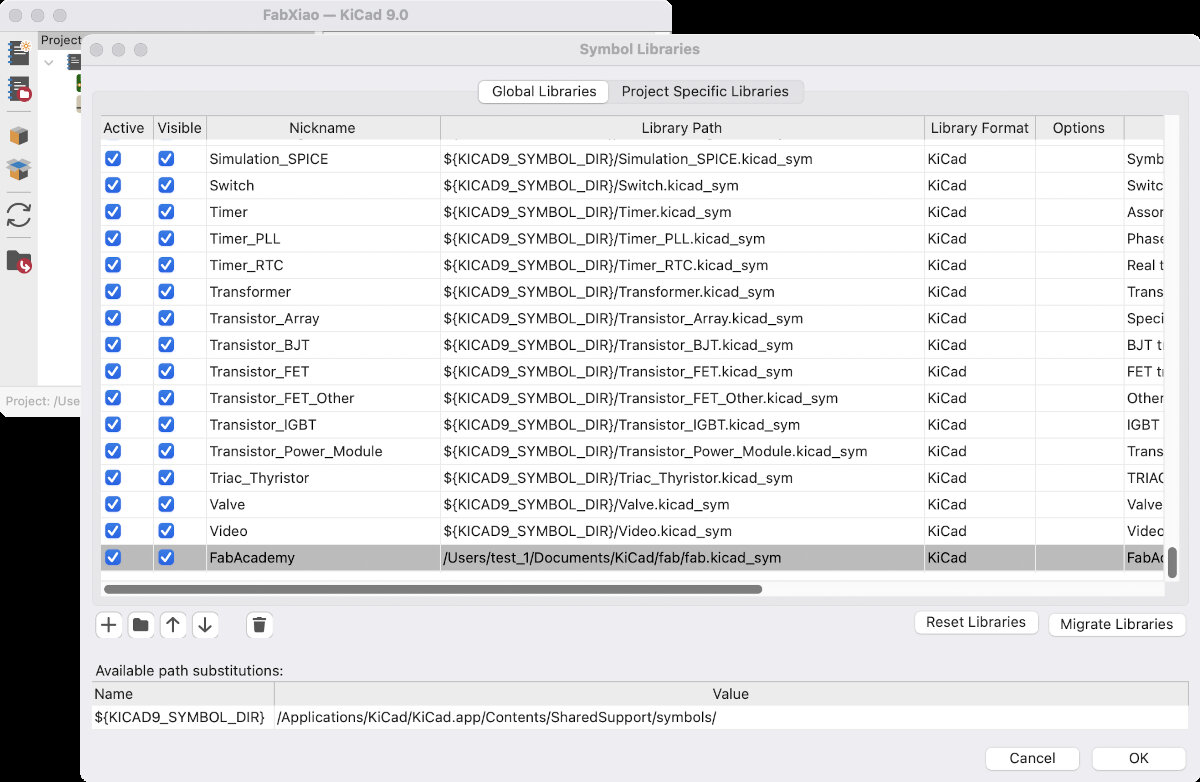1200x782 pixels.
Task: Select the Triac_Thyristor nickname cell
Action: pyautogui.click(x=322, y=478)
